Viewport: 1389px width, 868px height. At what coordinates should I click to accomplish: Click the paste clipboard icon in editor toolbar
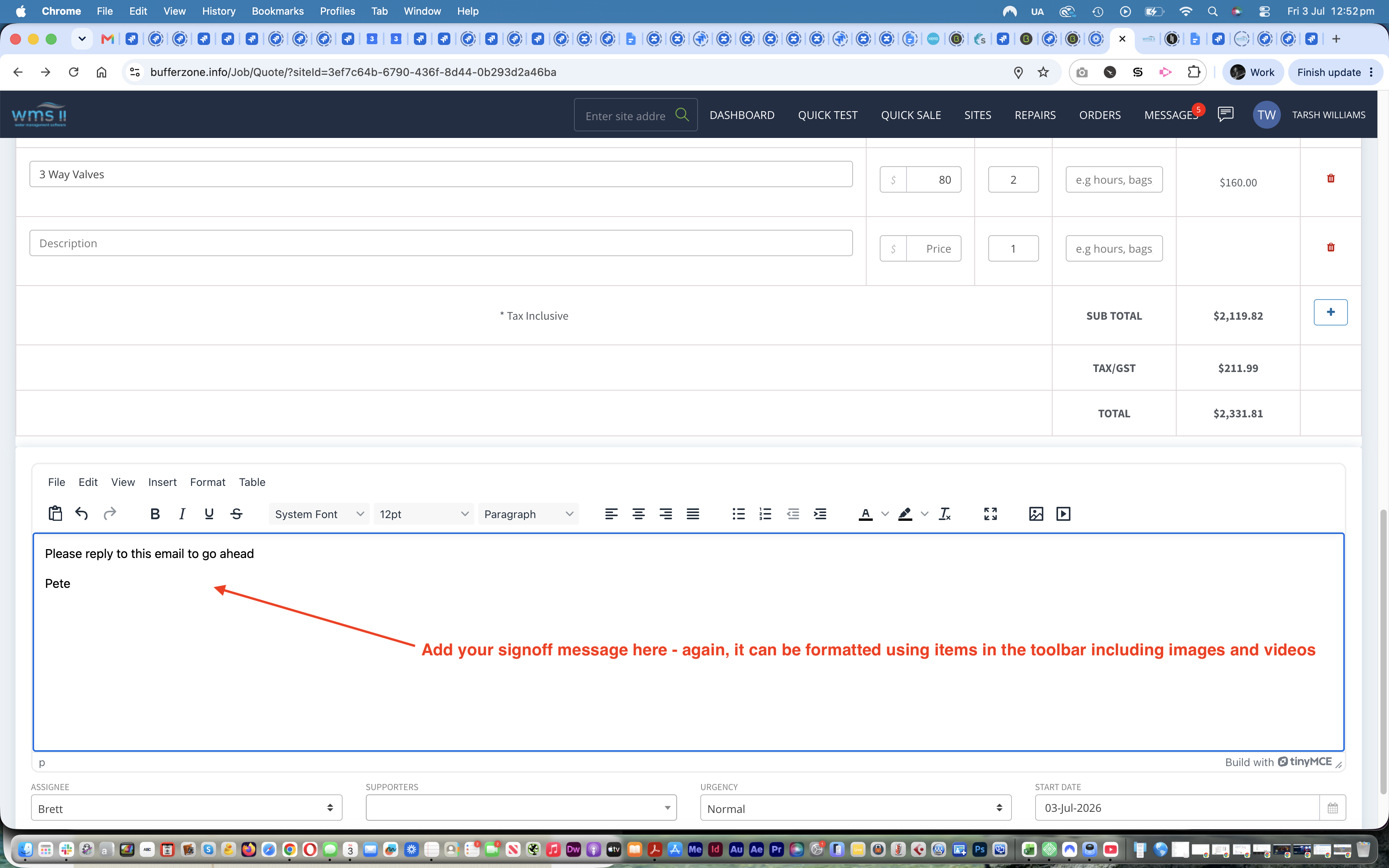click(55, 514)
